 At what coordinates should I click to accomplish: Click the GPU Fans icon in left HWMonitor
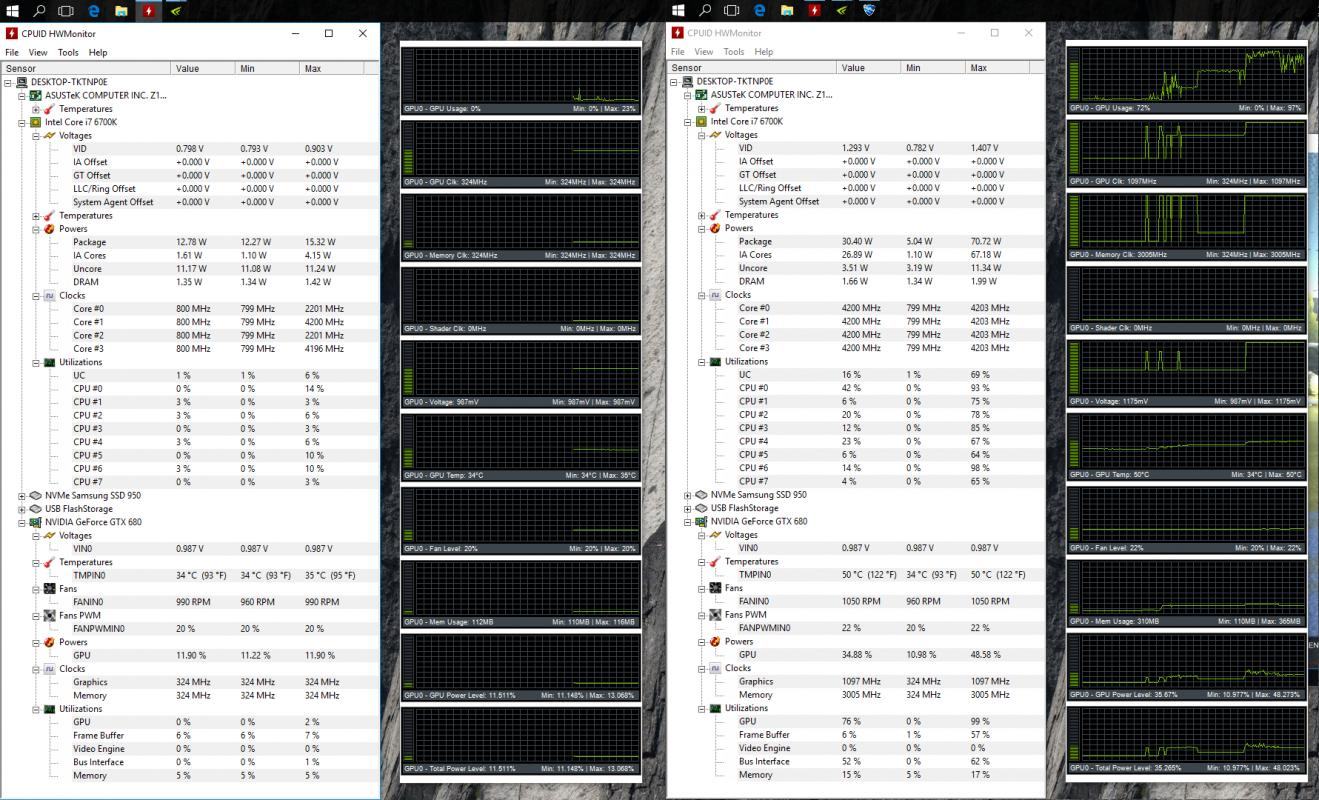(49, 588)
